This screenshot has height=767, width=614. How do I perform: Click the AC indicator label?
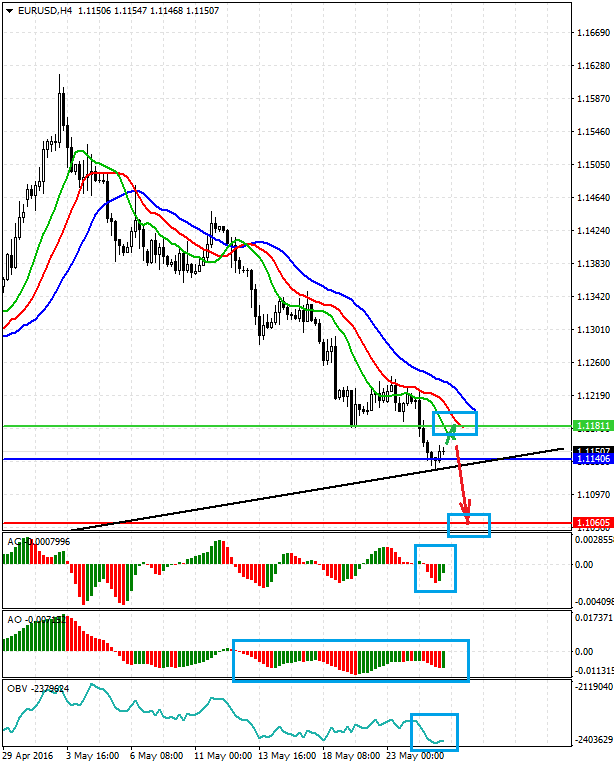click(14, 541)
